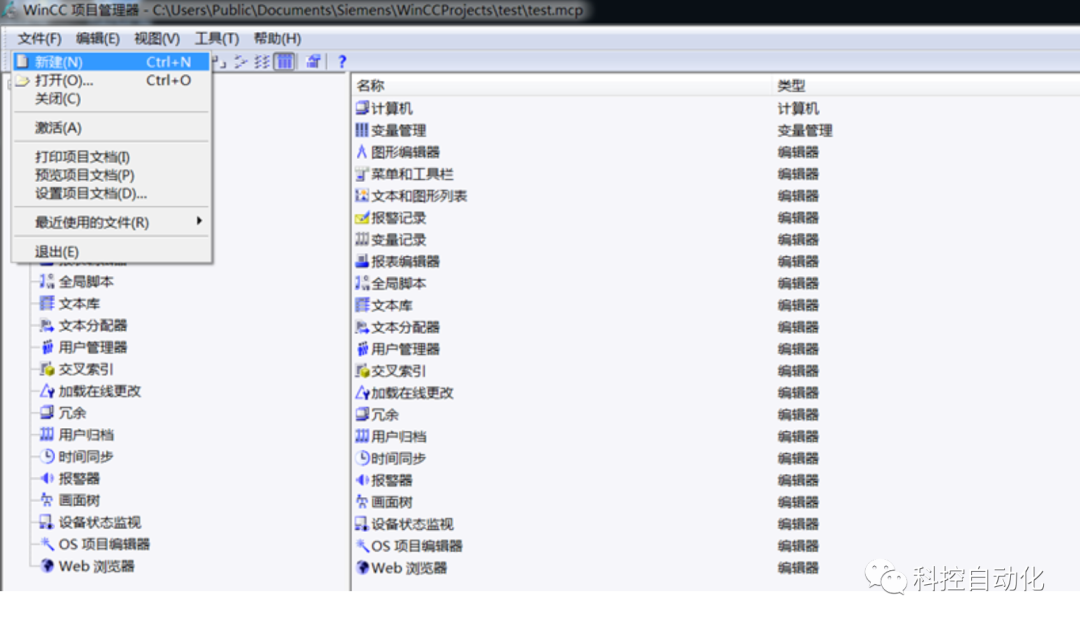
Task: Sort by the 类型 column header
Action: click(926, 85)
